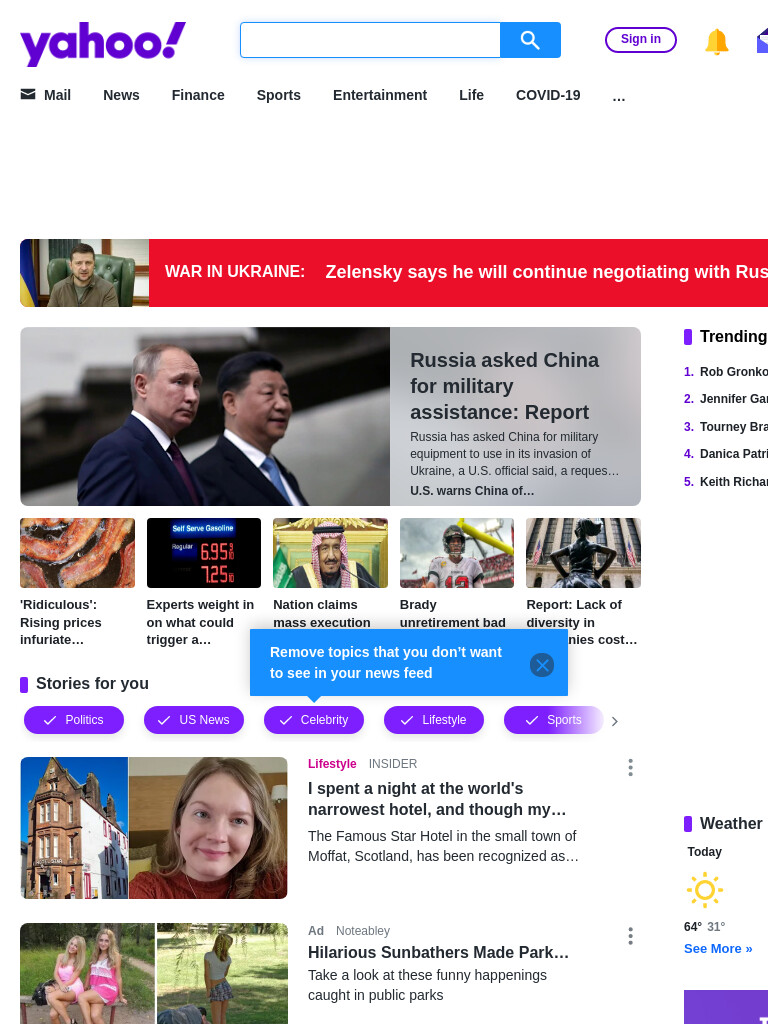This screenshot has height=1024, width=768.
Task: Open Russia asked China headline
Action: pos(504,386)
